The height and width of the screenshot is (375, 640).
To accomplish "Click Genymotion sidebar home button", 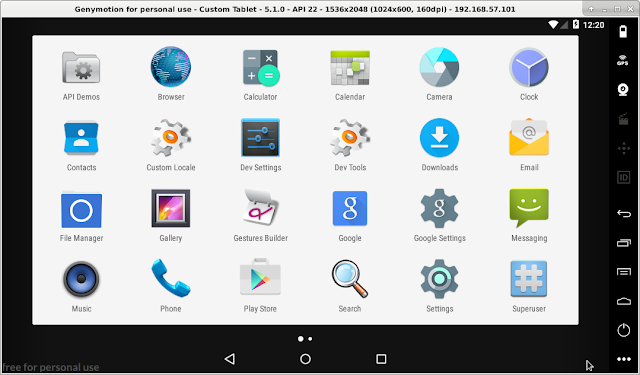I will [x=624, y=301].
